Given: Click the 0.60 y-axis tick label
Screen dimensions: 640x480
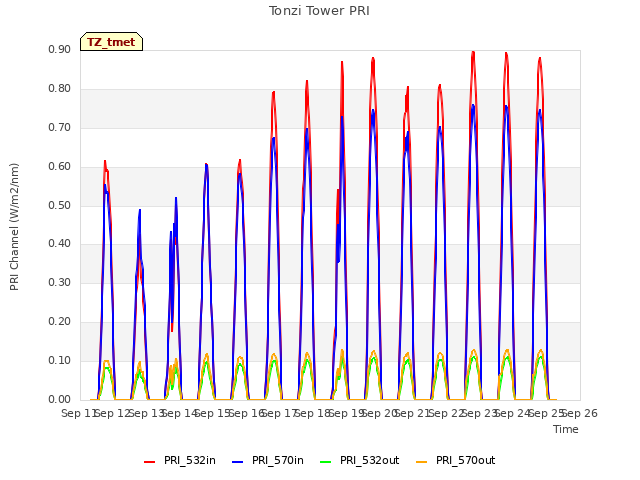Looking at the screenshot, I should (60, 167).
